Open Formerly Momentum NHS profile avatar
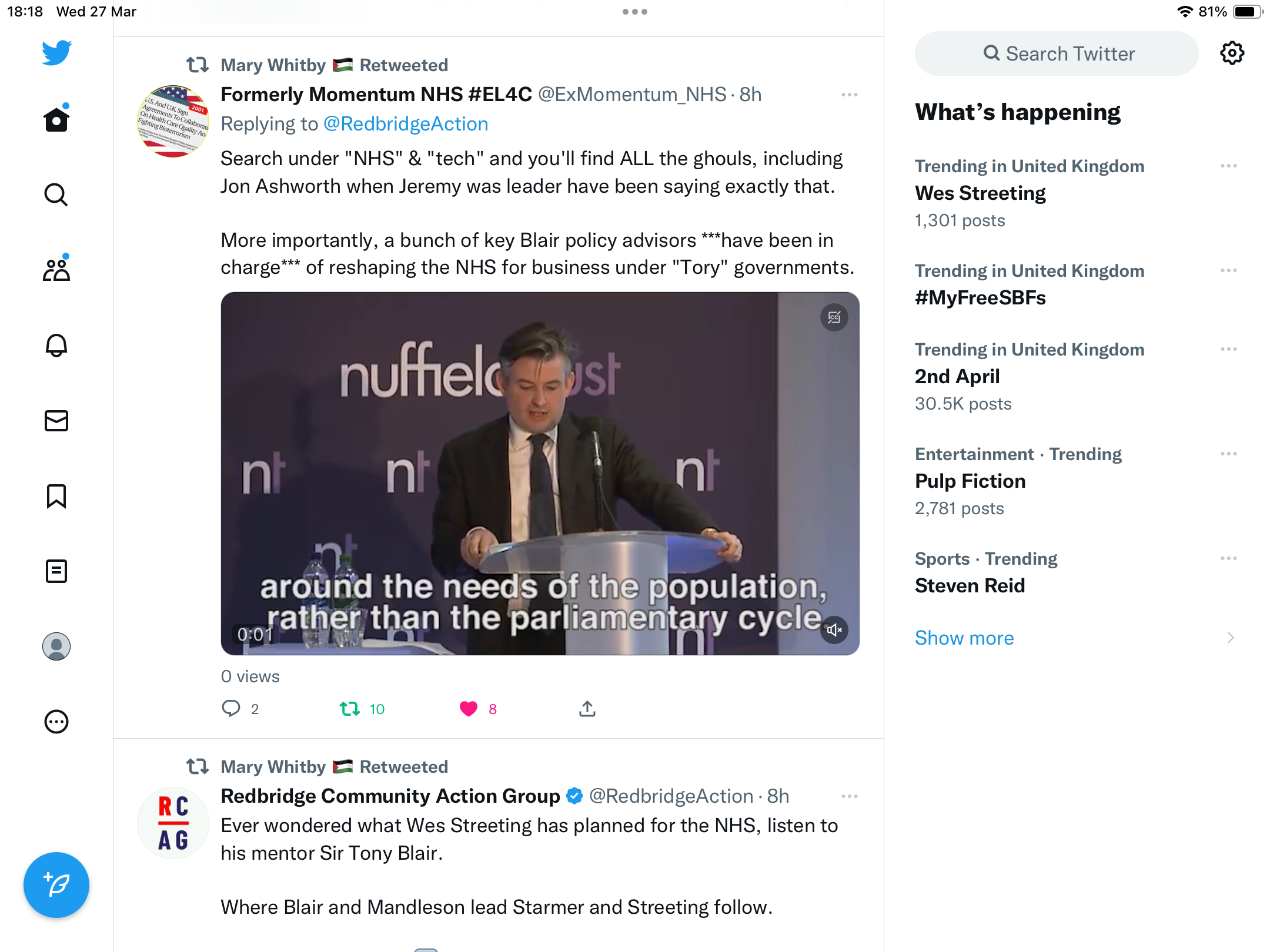 coord(173,122)
